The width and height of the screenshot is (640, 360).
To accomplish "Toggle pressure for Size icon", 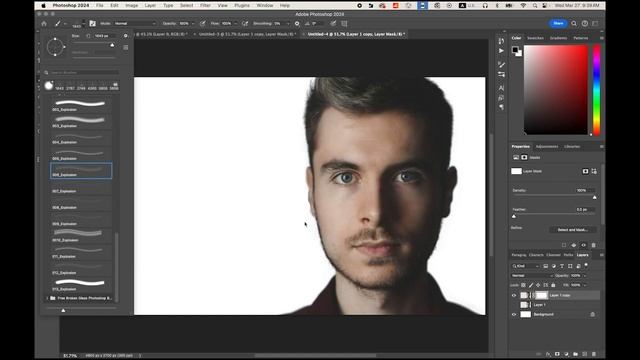I will (x=333, y=24).
